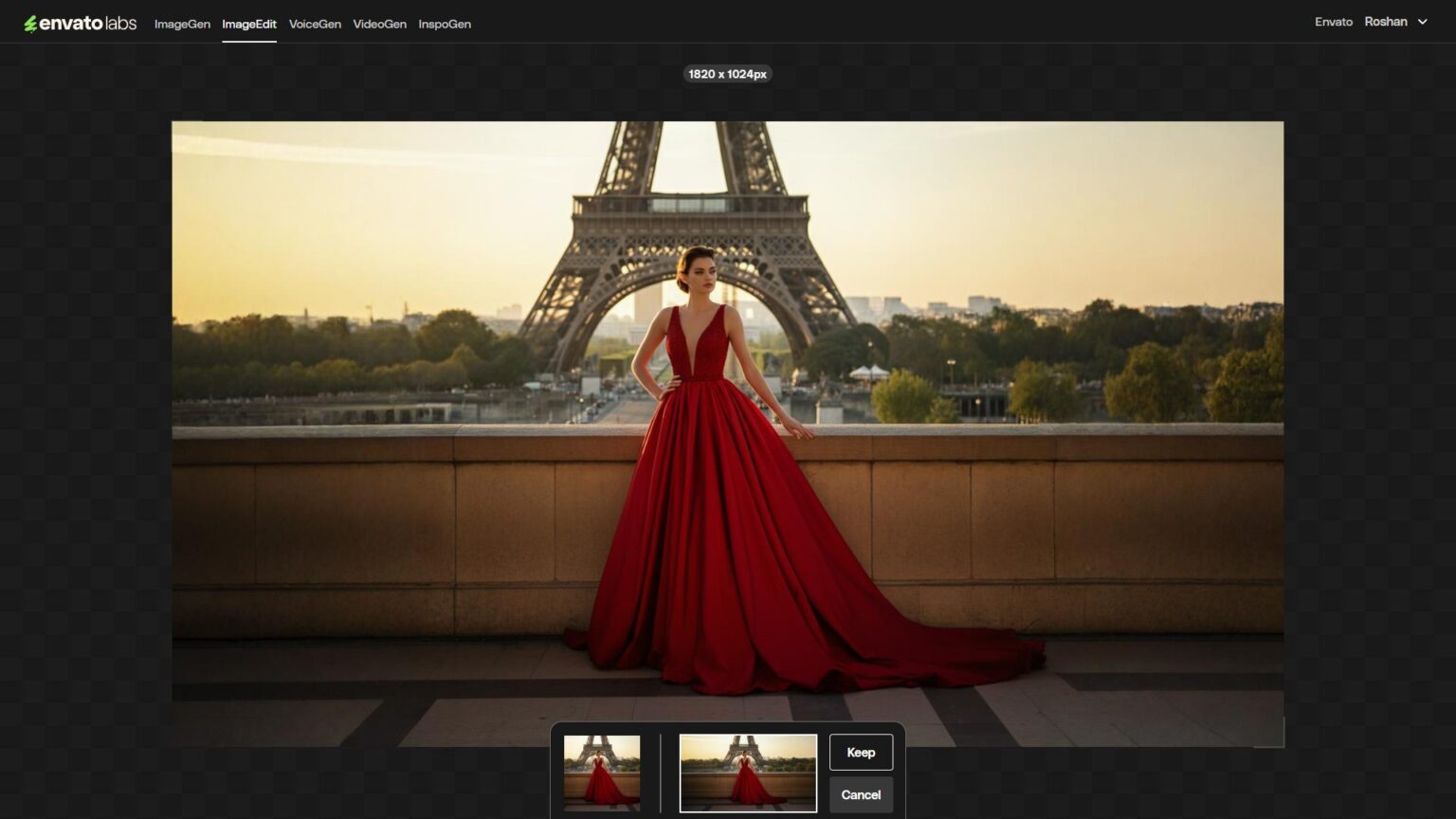Click the Roshan username label
This screenshot has width=1456, height=819.
coord(1385,21)
